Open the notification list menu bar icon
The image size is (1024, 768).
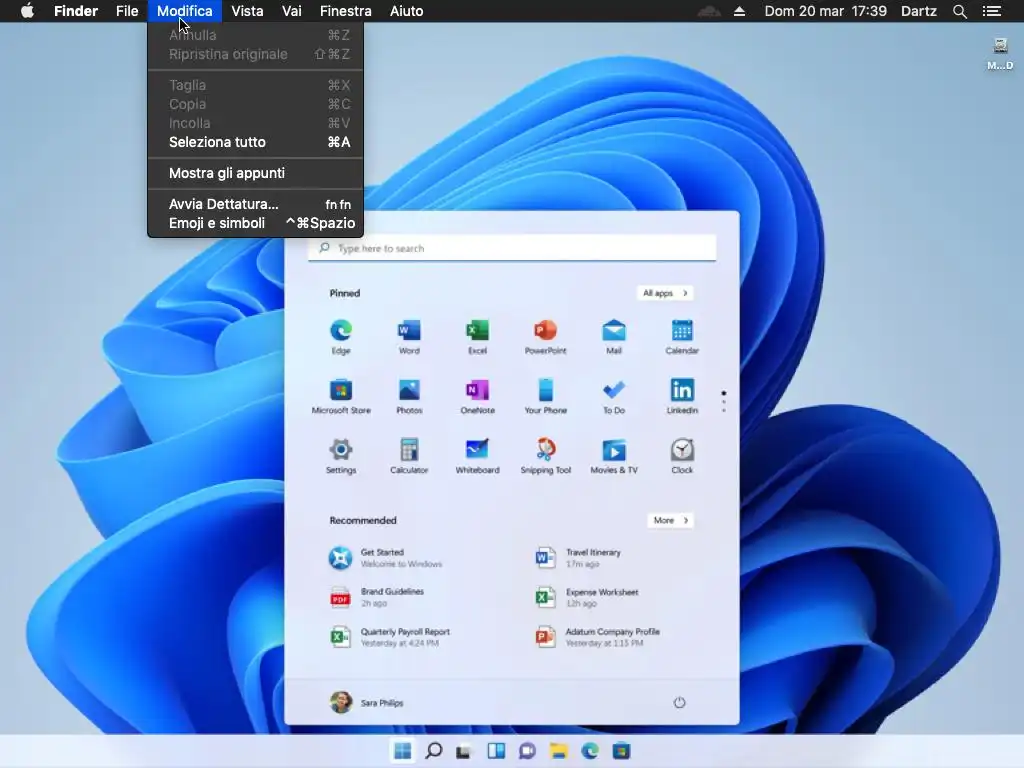pyautogui.click(x=992, y=11)
